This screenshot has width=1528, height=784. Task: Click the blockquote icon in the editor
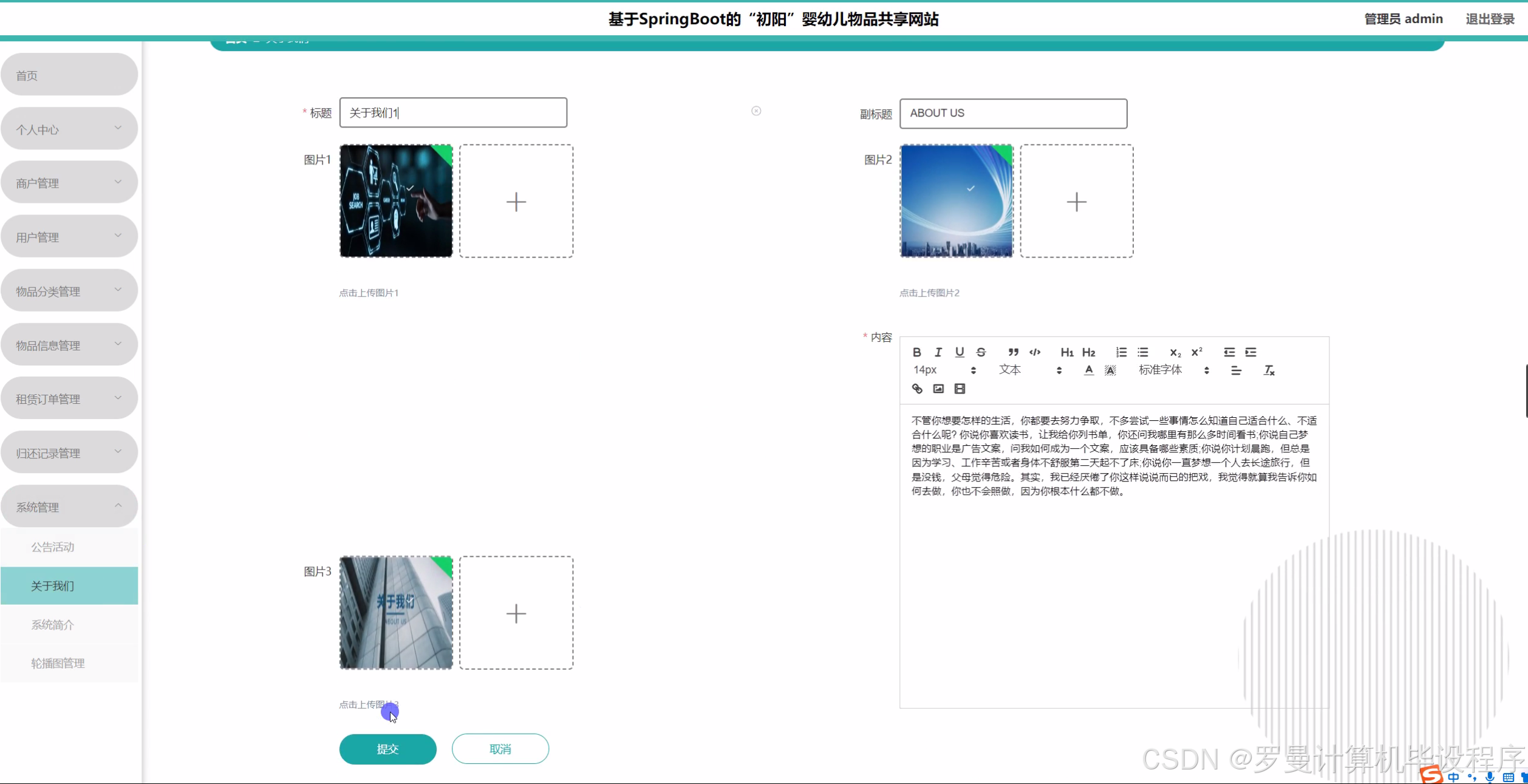(1013, 352)
